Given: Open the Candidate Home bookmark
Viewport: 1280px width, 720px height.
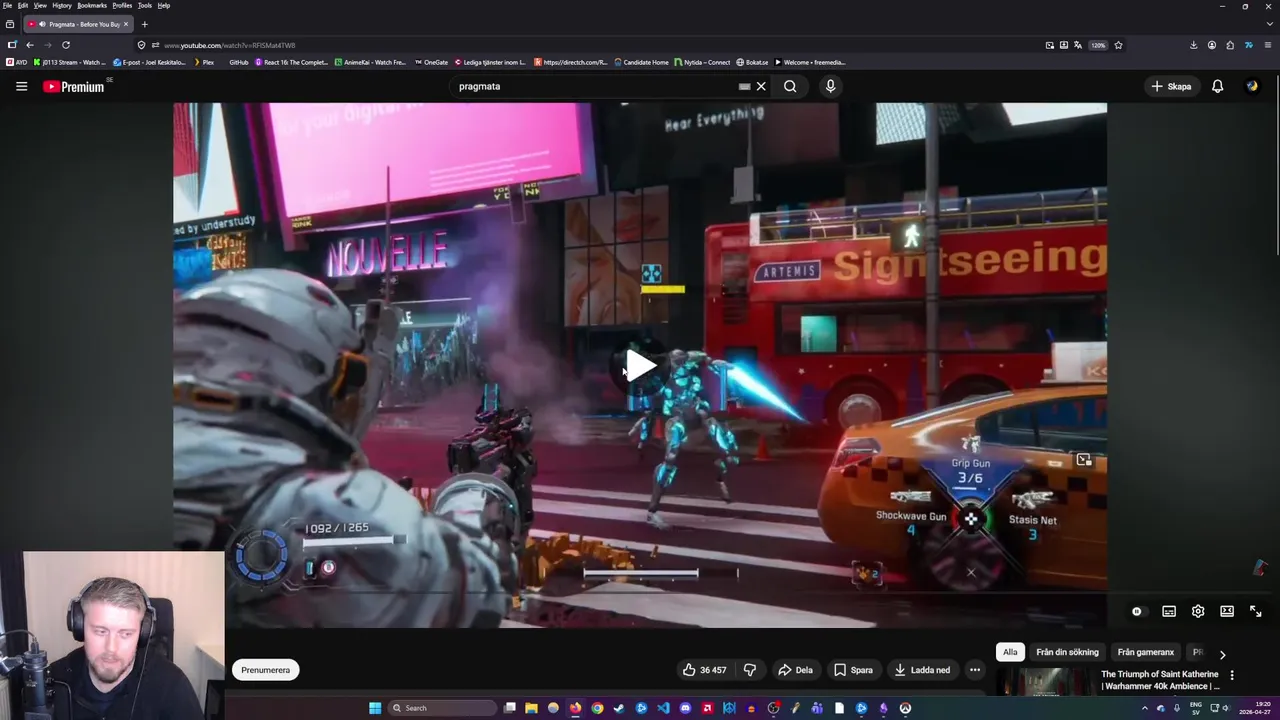Looking at the screenshot, I should pos(641,62).
